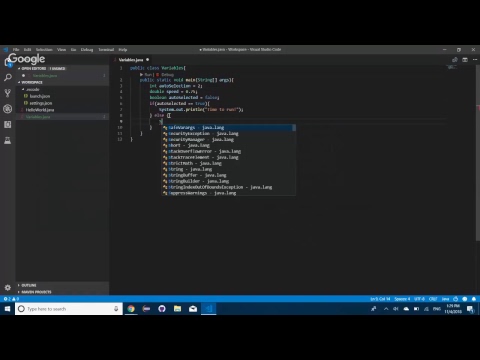The width and height of the screenshot is (480, 360).
Task: Open Chrome from the taskbar
Action: 131,309
